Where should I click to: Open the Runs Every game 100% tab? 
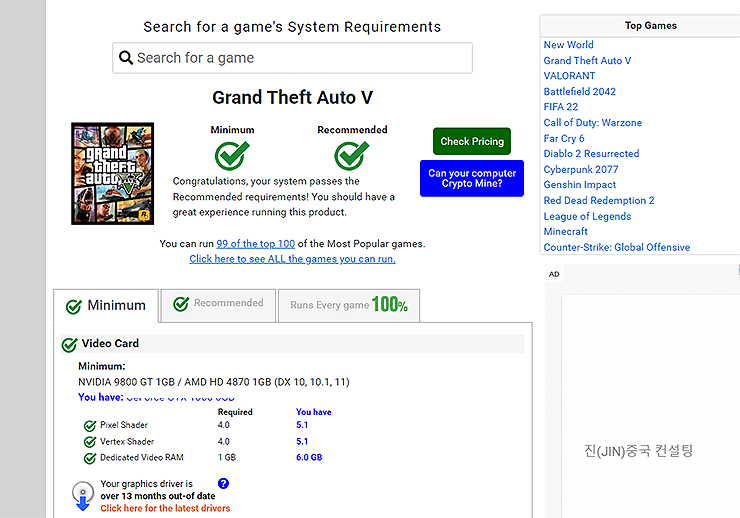(349, 305)
